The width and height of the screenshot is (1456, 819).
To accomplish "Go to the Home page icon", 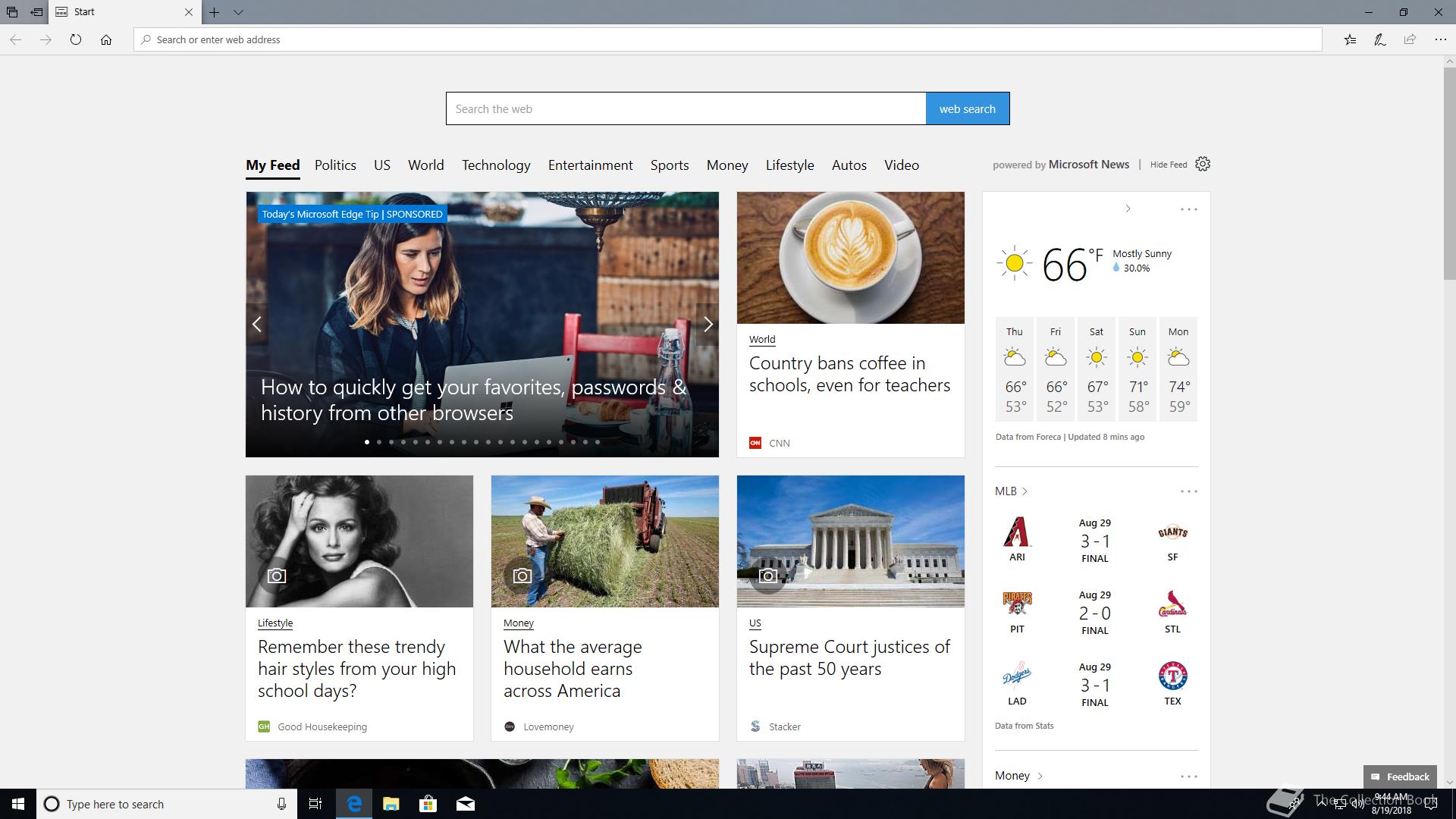I will tap(106, 39).
